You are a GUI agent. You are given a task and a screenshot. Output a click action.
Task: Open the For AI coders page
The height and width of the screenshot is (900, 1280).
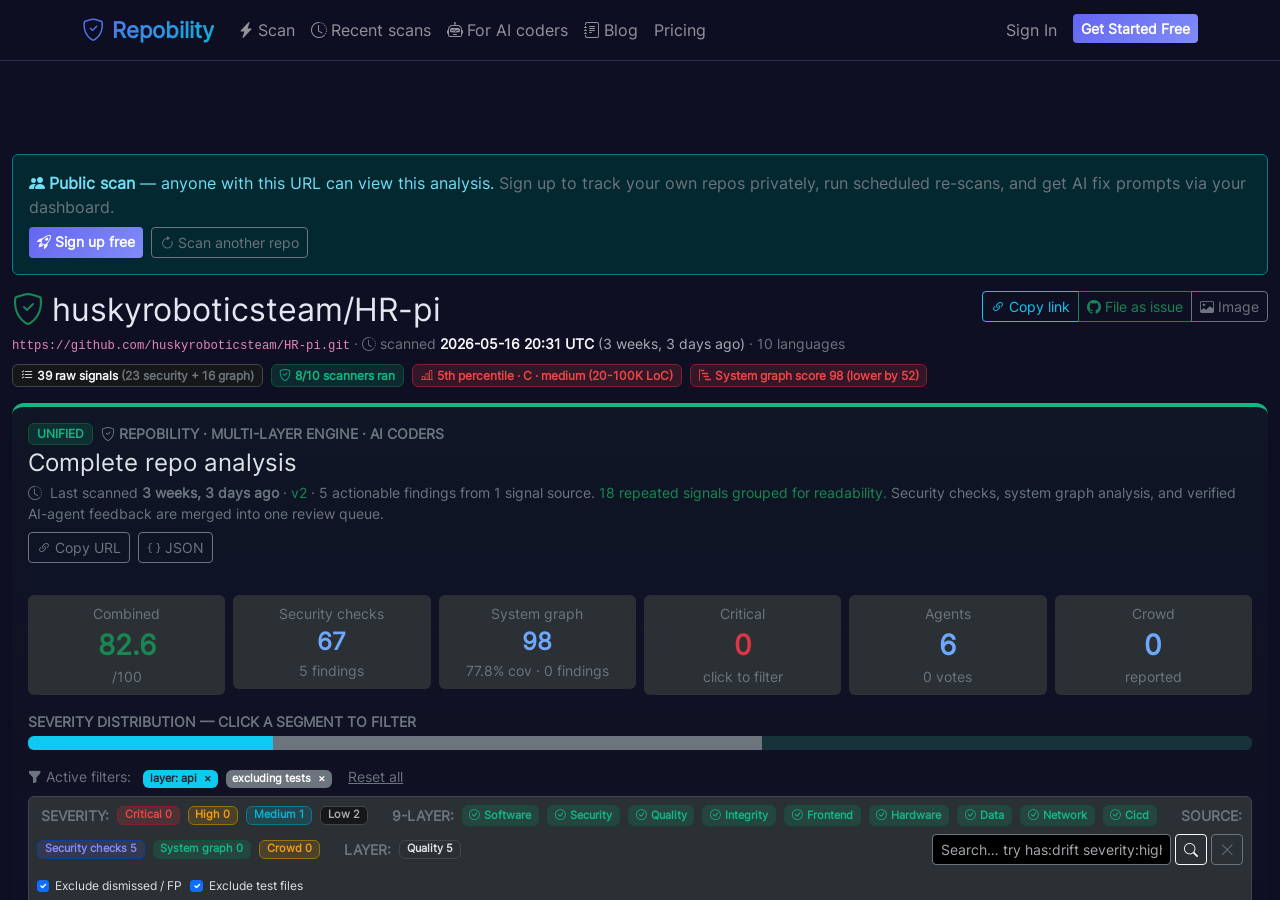508,30
